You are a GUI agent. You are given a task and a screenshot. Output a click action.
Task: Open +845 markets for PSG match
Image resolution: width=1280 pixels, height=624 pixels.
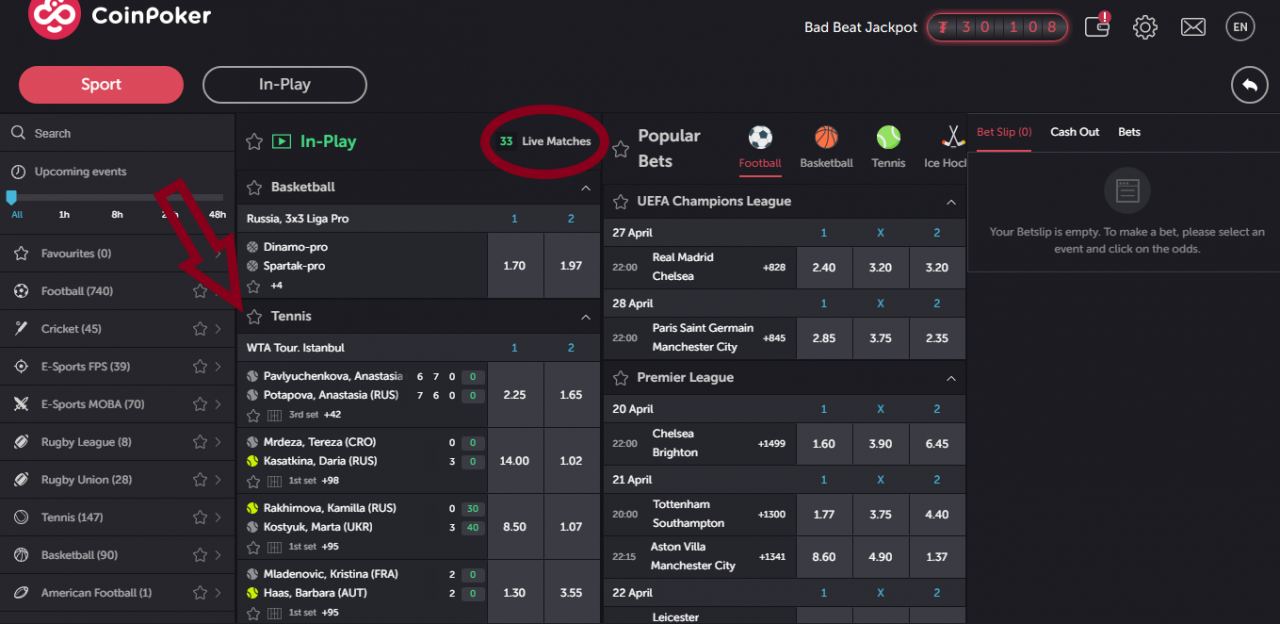click(x=774, y=338)
